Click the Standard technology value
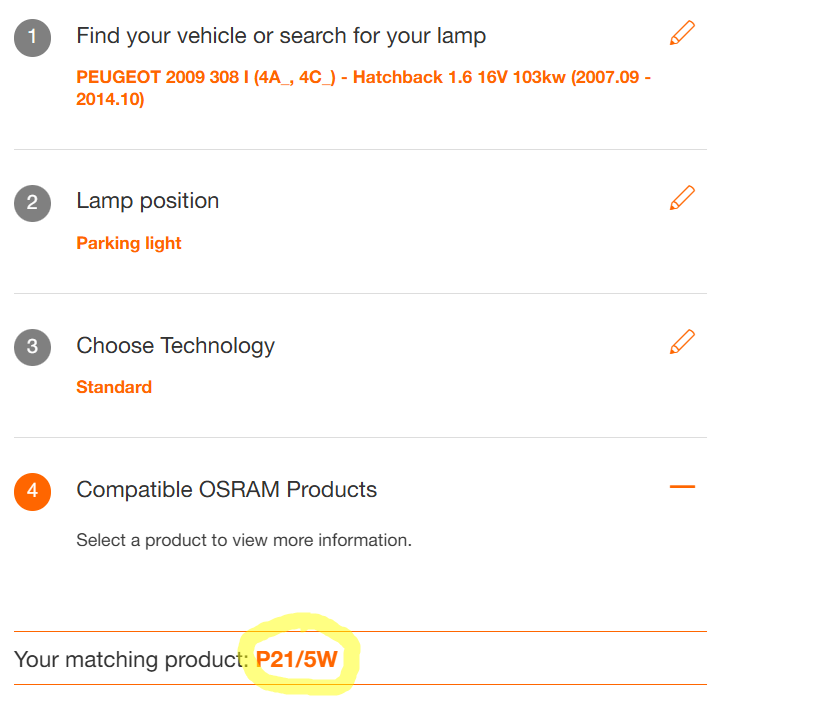The image size is (822, 705). coord(114,387)
